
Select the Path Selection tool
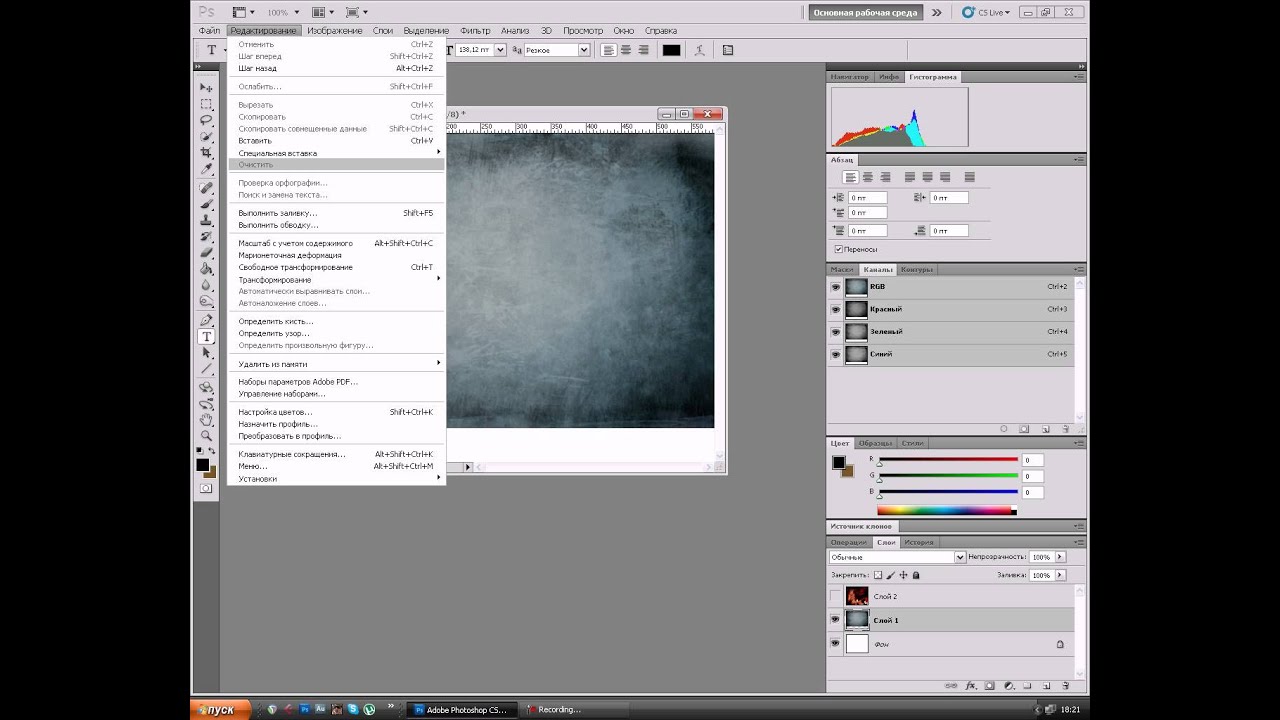pyautogui.click(x=207, y=353)
